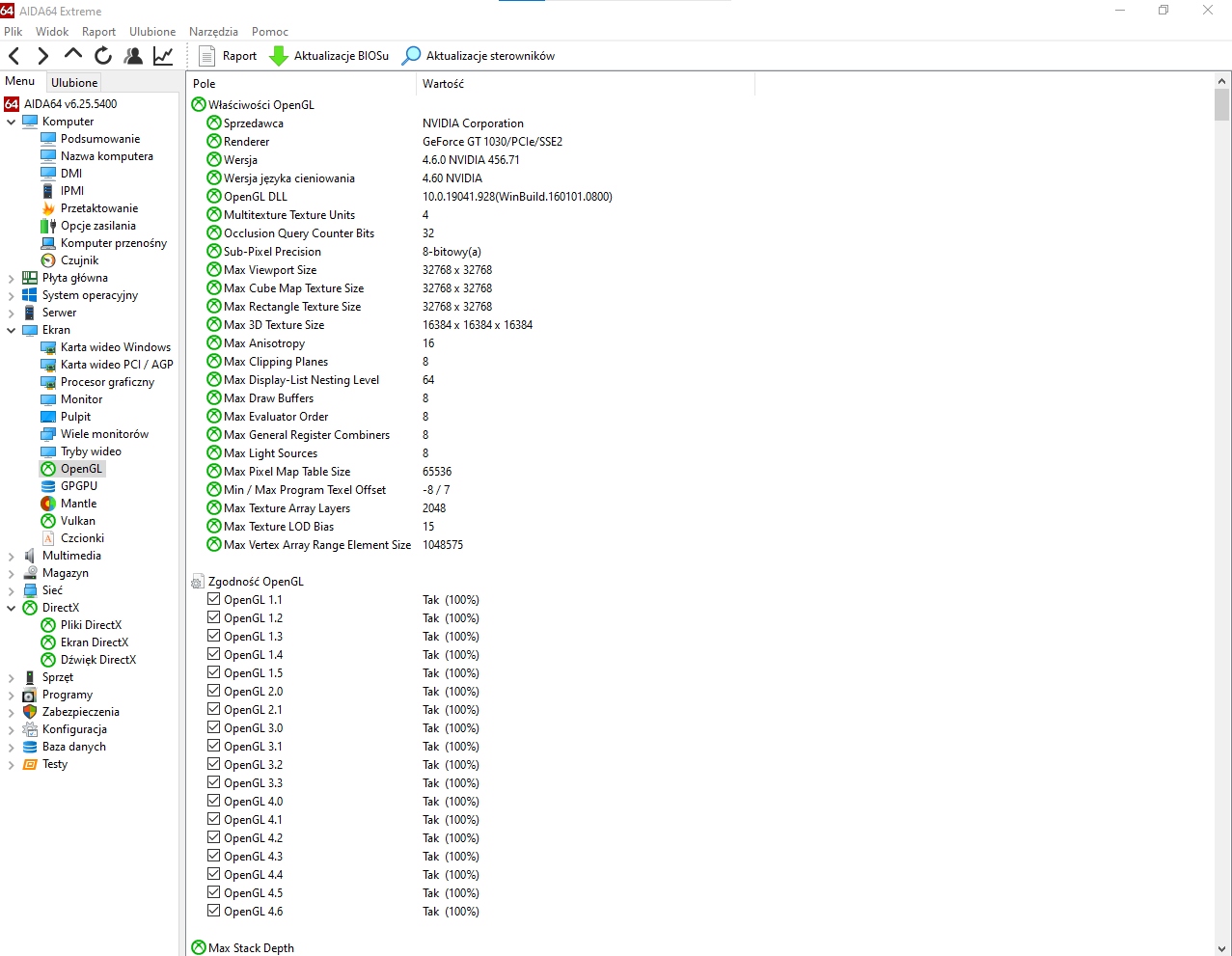1232x956 pixels.
Task: Open Czujnik via its sensor icon
Action: [x=48, y=260]
